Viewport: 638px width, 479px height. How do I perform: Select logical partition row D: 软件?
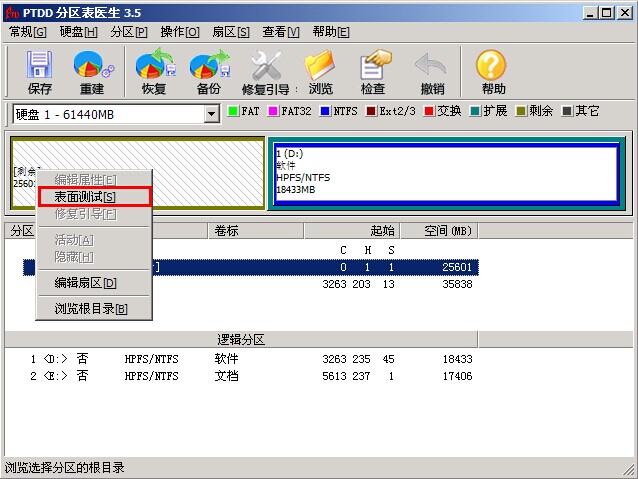point(251,359)
